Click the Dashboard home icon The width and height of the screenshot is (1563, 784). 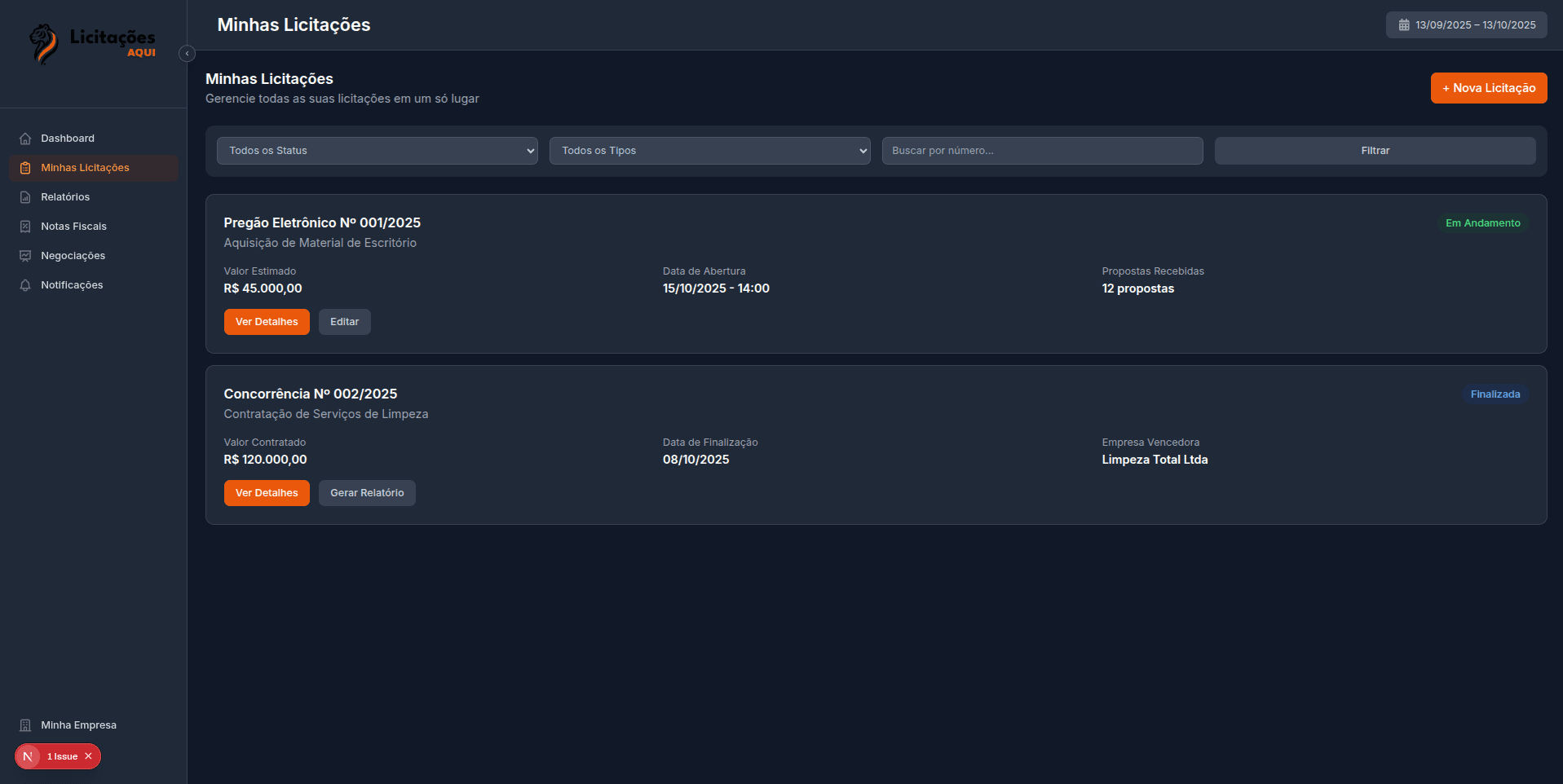25,139
